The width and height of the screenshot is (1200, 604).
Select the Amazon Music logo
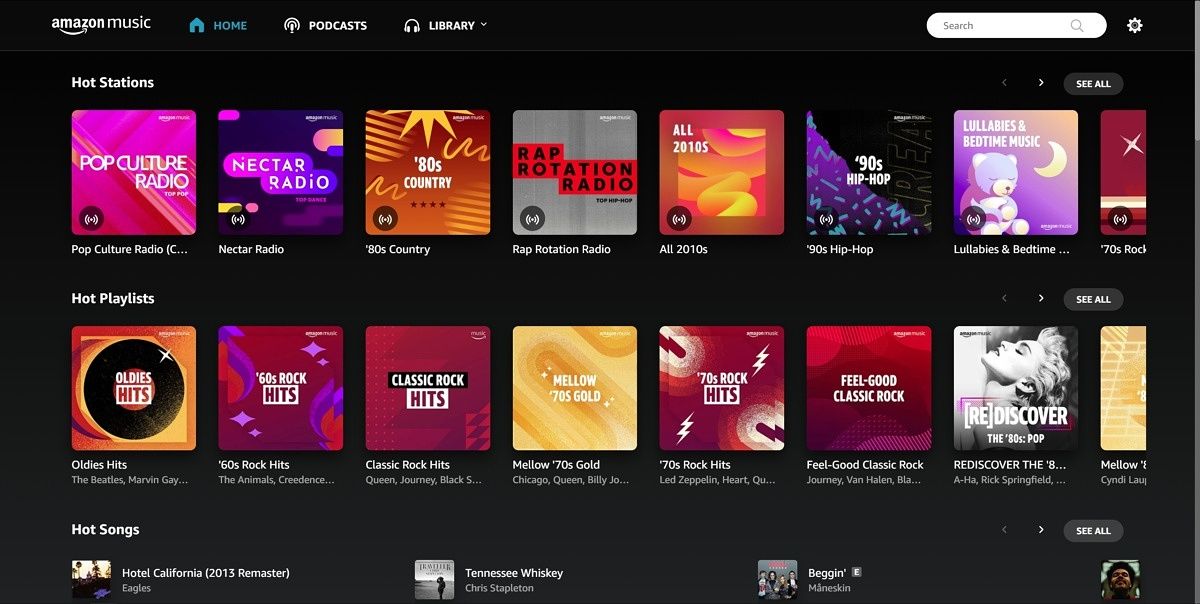point(101,24)
